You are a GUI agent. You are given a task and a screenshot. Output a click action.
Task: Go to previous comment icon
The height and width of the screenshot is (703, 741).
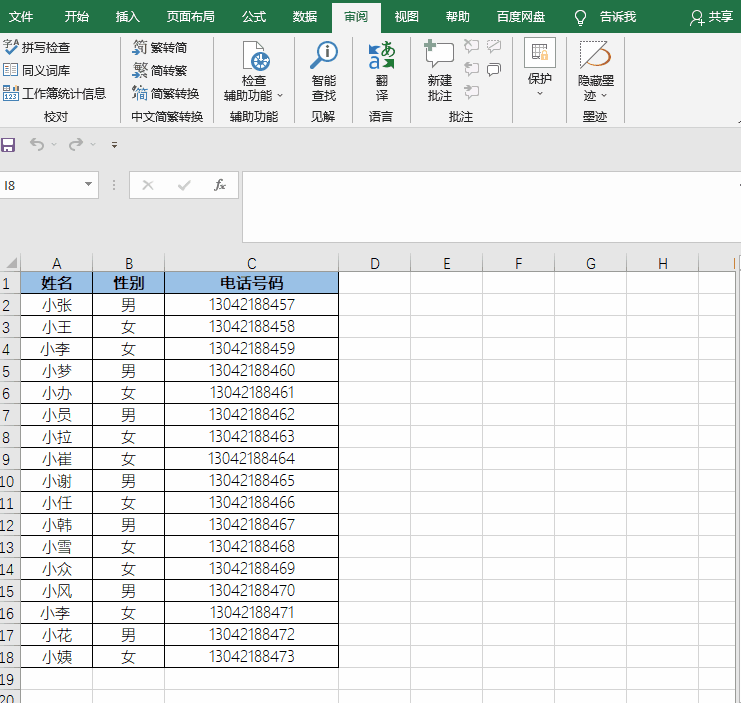471,69
